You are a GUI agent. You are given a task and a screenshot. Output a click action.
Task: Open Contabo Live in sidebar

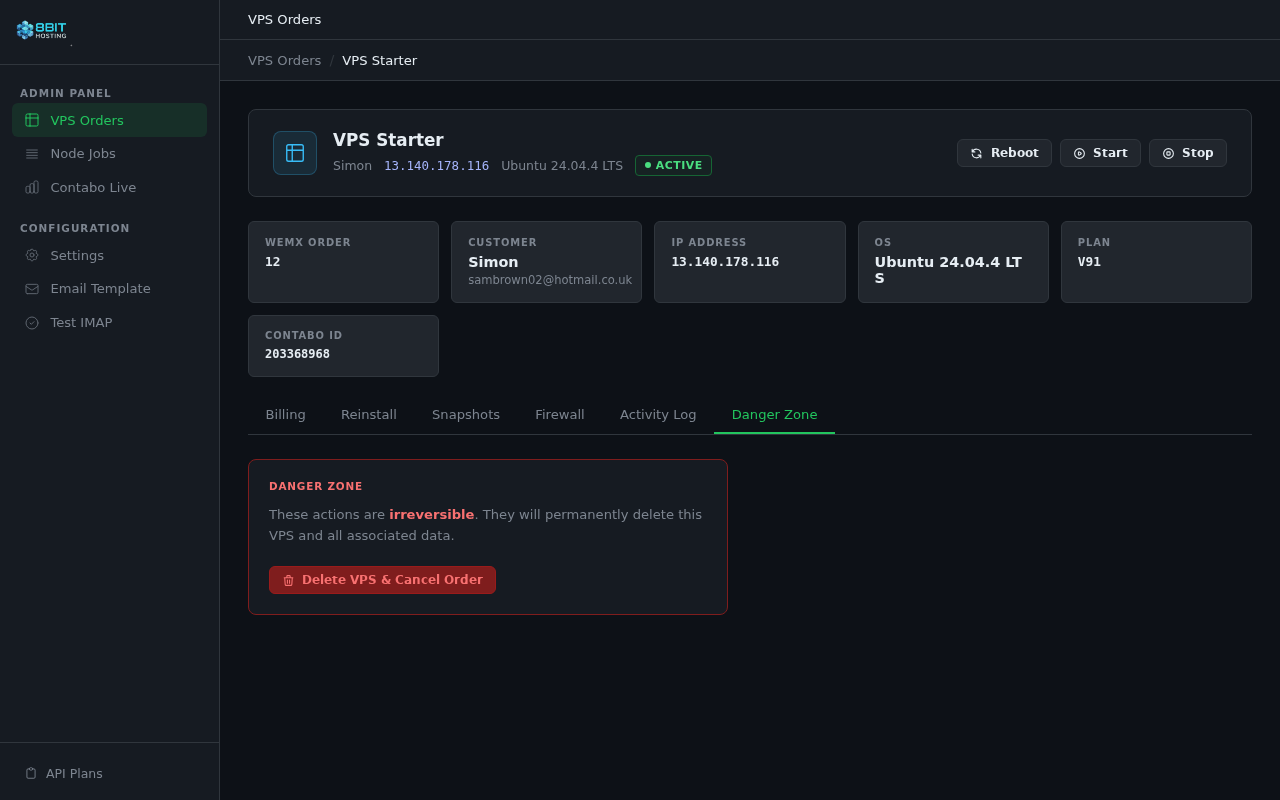[109, 187]
